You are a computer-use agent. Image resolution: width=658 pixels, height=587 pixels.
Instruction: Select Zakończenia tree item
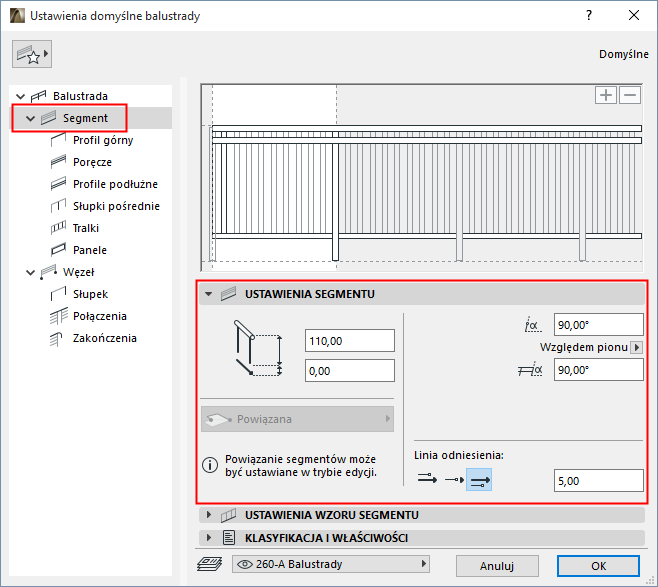coord(104,338)
